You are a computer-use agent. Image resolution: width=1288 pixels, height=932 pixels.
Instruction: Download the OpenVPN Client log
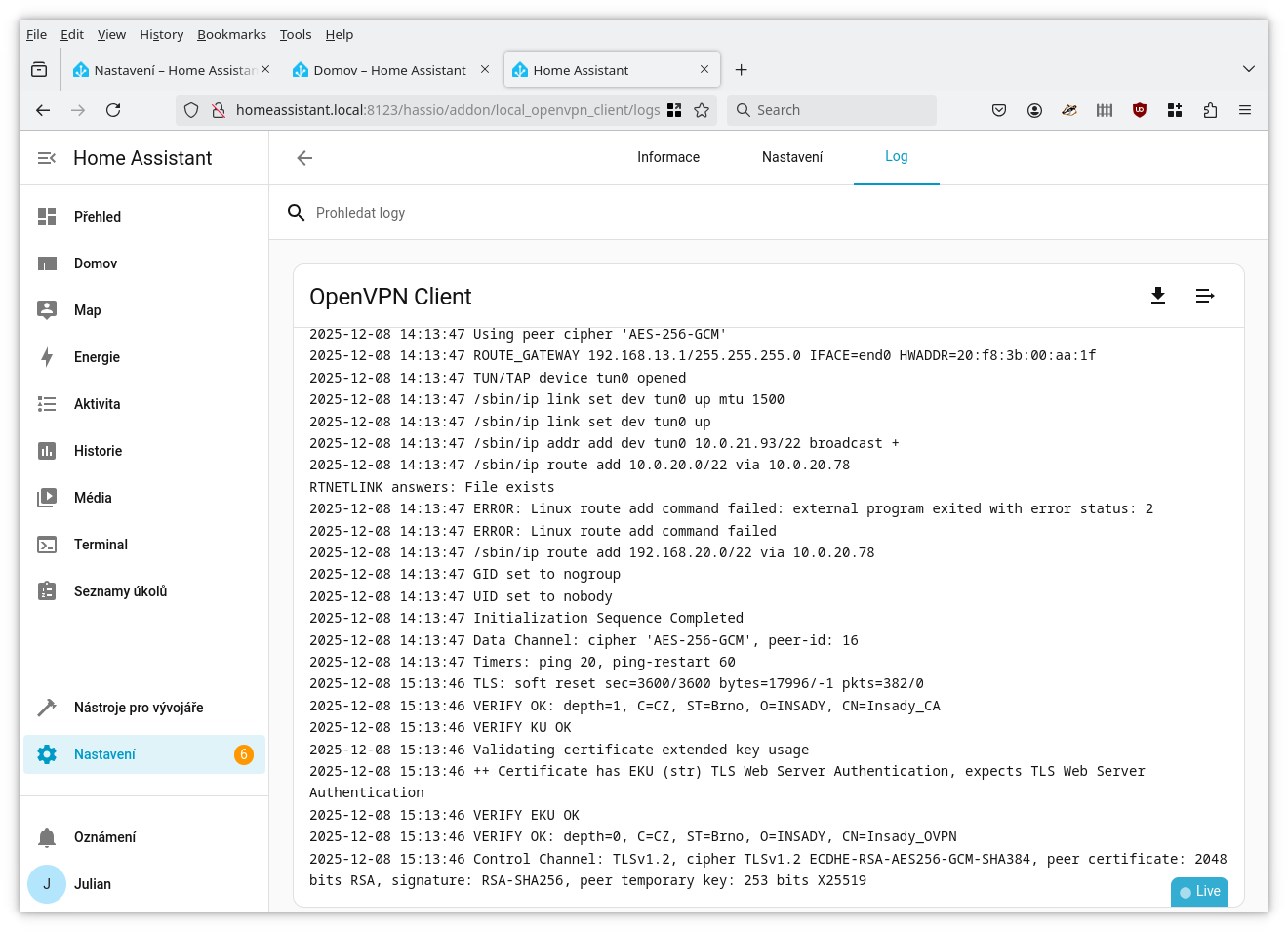1158,296
